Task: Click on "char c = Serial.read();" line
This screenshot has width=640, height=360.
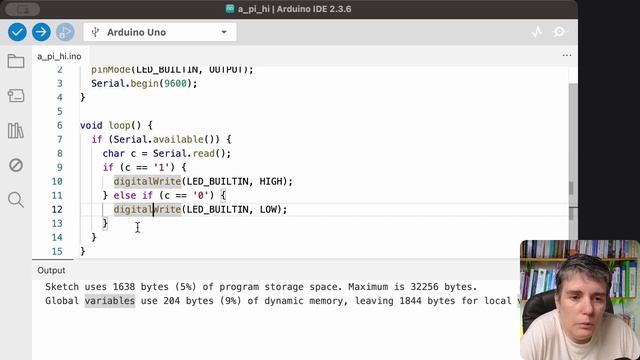Action: [x=167, y=153]
